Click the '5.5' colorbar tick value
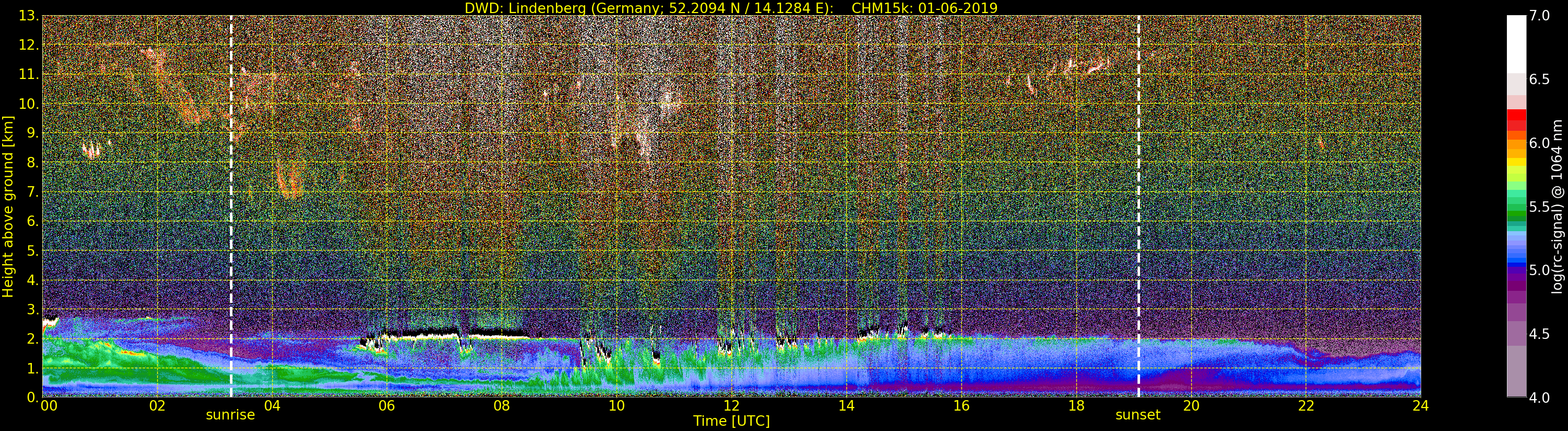 pos(1539,207)
